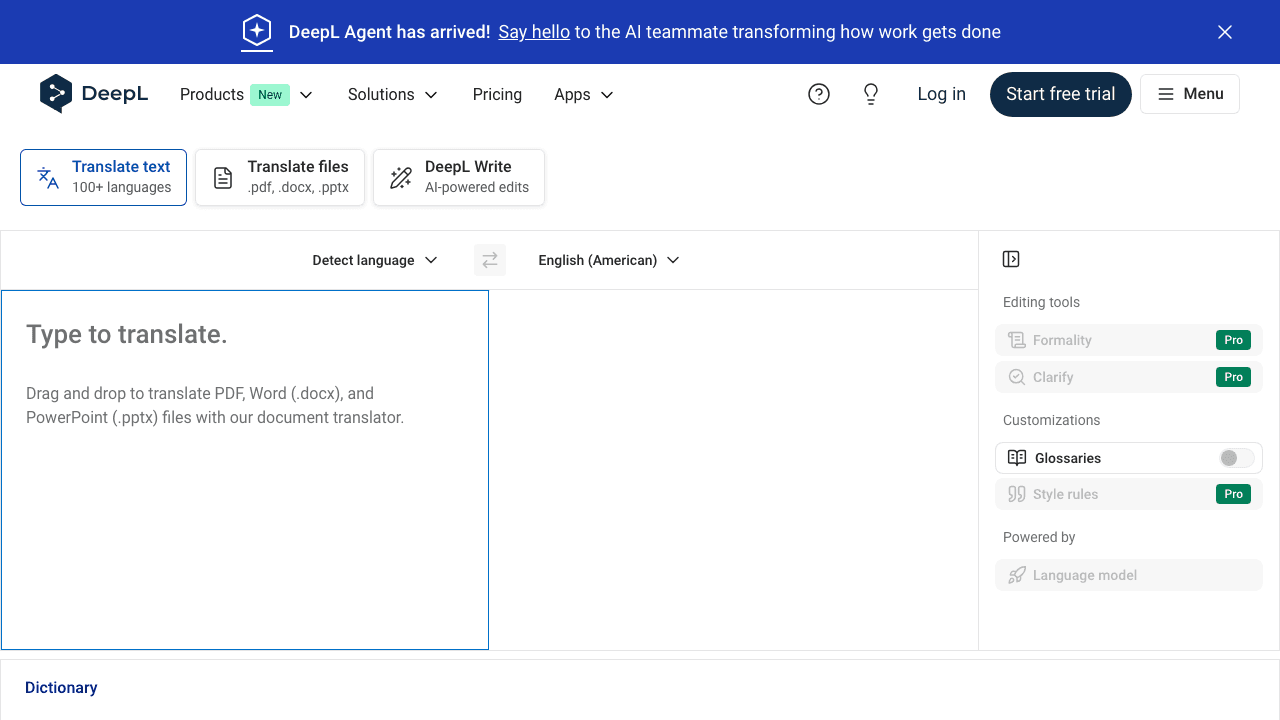Click the Formality editing tool icon

(1016, 339)
